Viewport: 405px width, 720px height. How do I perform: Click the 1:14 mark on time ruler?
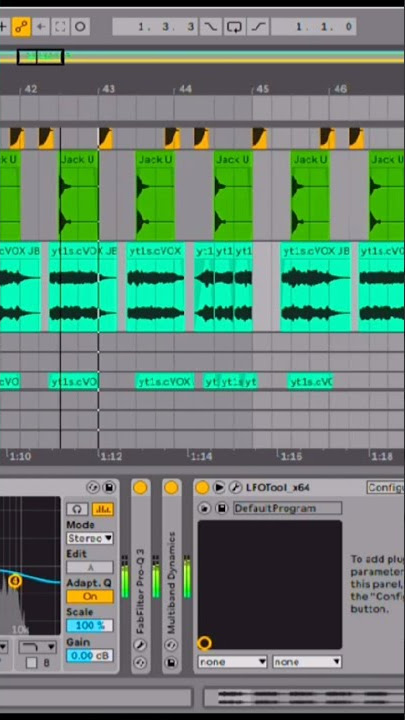[201, 456]
